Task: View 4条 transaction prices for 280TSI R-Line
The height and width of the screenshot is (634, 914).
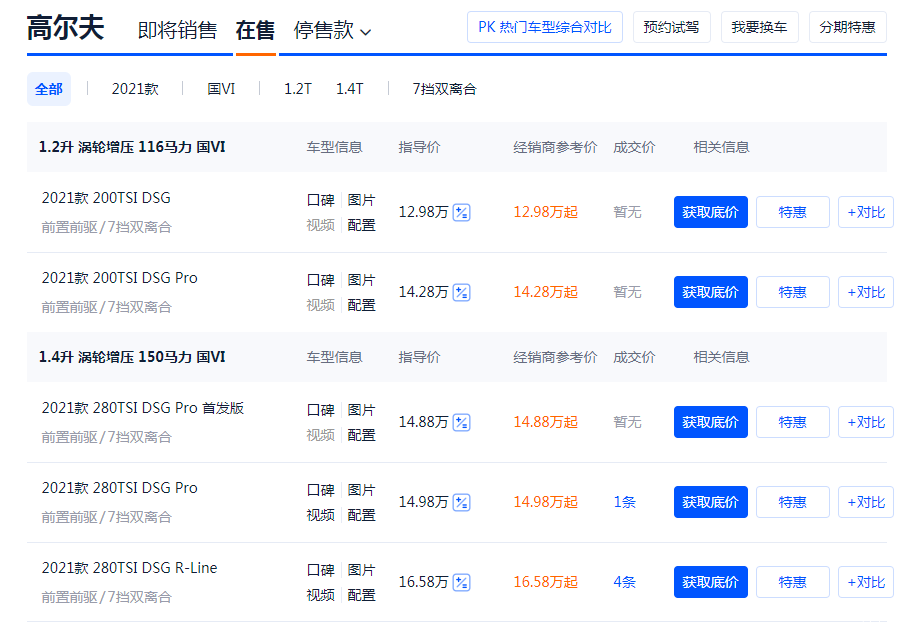Action: point(624,582)
